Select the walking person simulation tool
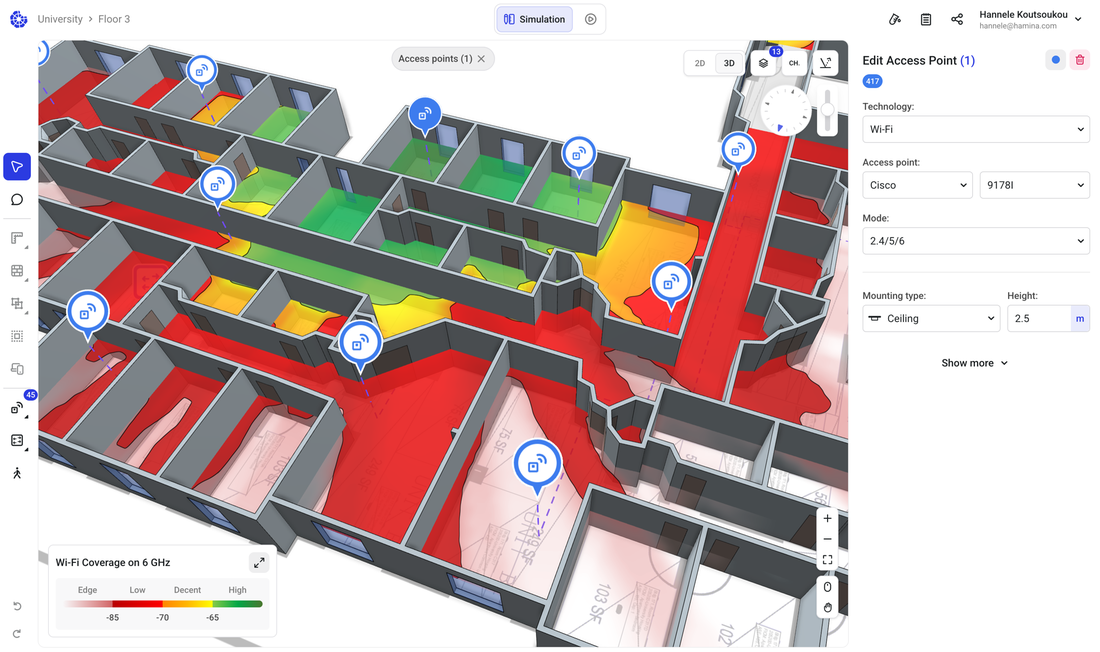Viewport: 1100px width, 652px height. tap(17, 472)
